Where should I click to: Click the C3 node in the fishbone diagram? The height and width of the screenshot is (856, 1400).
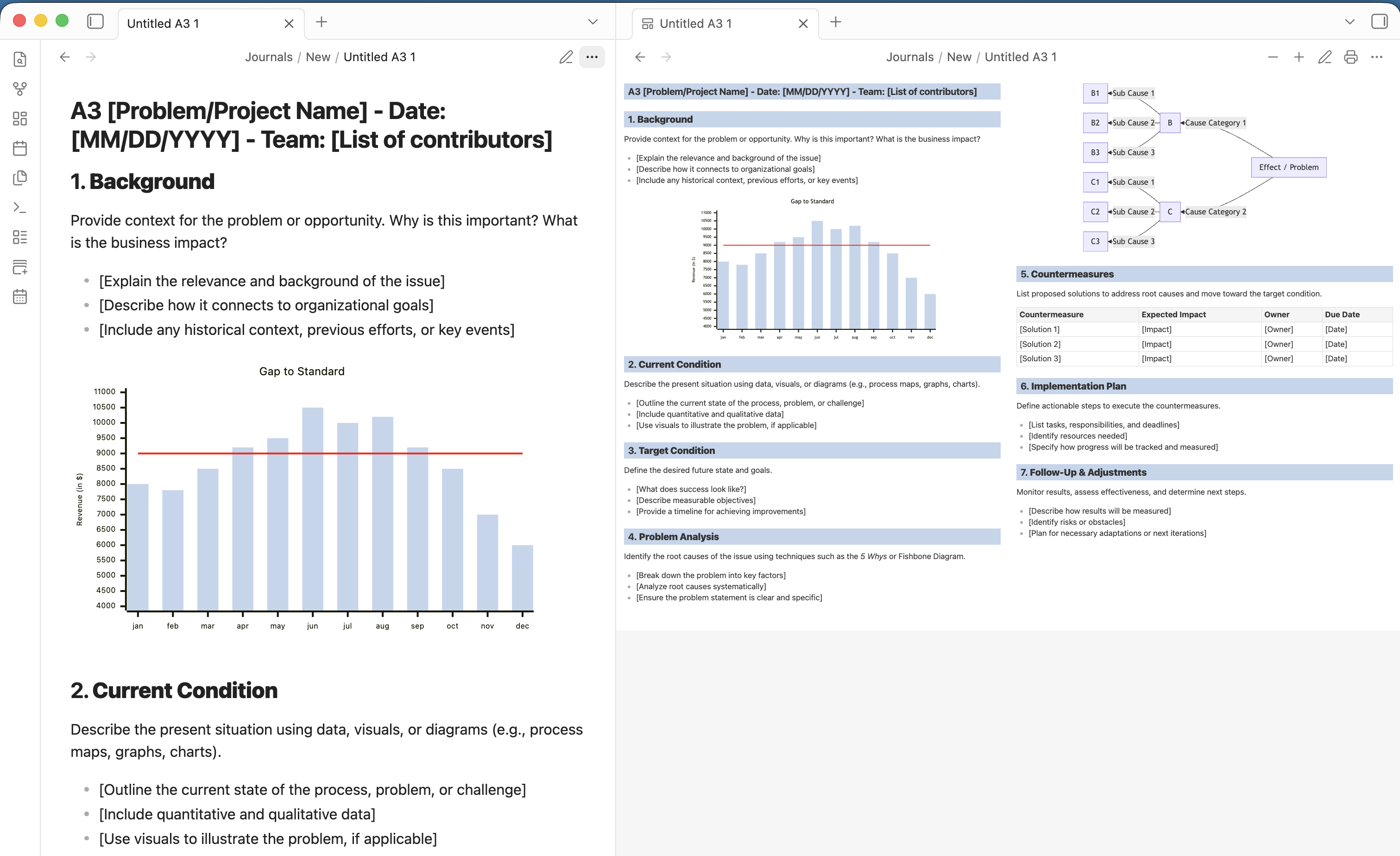[1095, 241]
